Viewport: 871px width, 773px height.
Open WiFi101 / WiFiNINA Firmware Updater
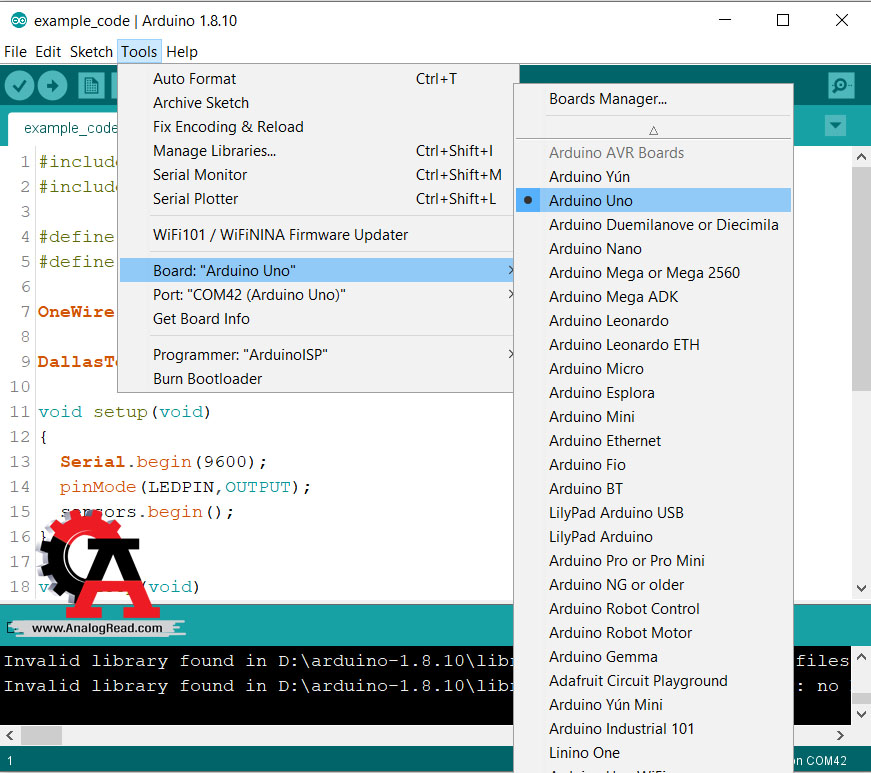coord(316,234)
